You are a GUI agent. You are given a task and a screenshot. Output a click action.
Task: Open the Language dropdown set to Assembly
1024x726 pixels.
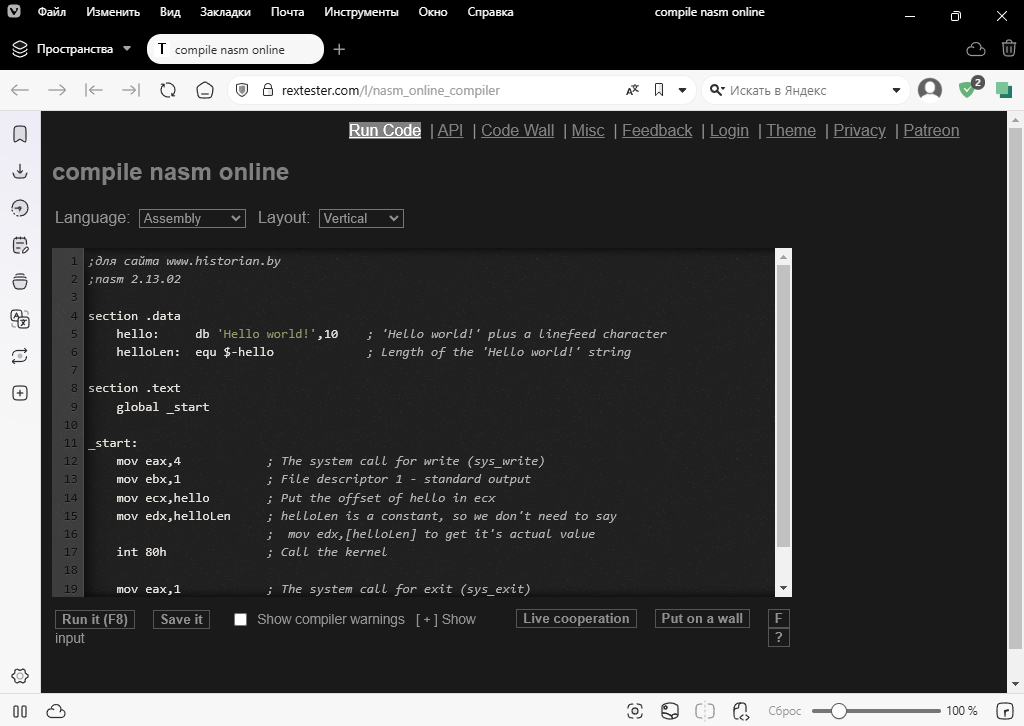click(192, 218)
